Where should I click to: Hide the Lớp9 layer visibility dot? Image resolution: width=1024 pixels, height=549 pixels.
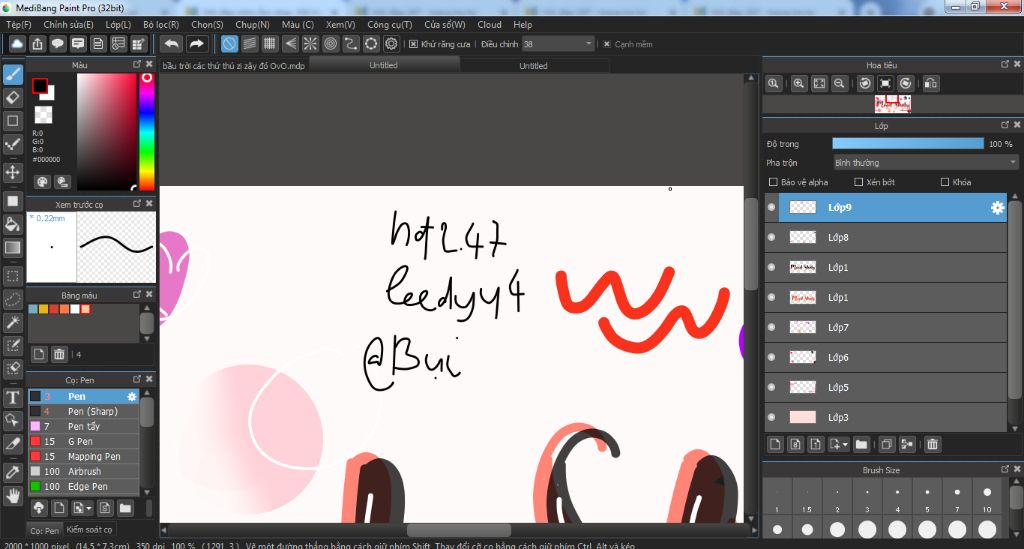pyautogui.click(x=771, y=208)
